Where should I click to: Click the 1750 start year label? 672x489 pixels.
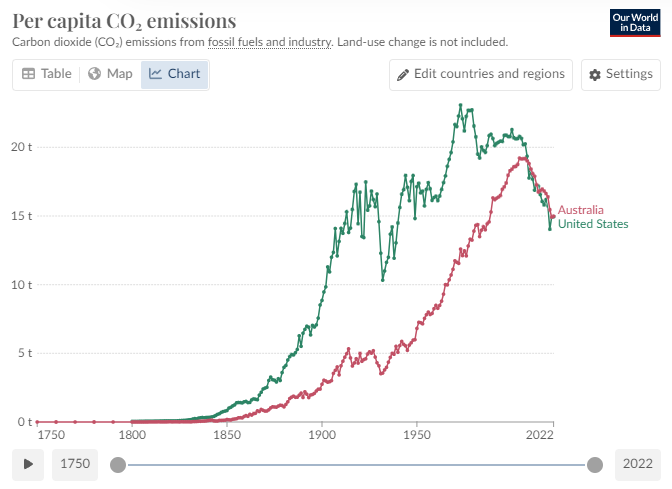coord(75,464)
